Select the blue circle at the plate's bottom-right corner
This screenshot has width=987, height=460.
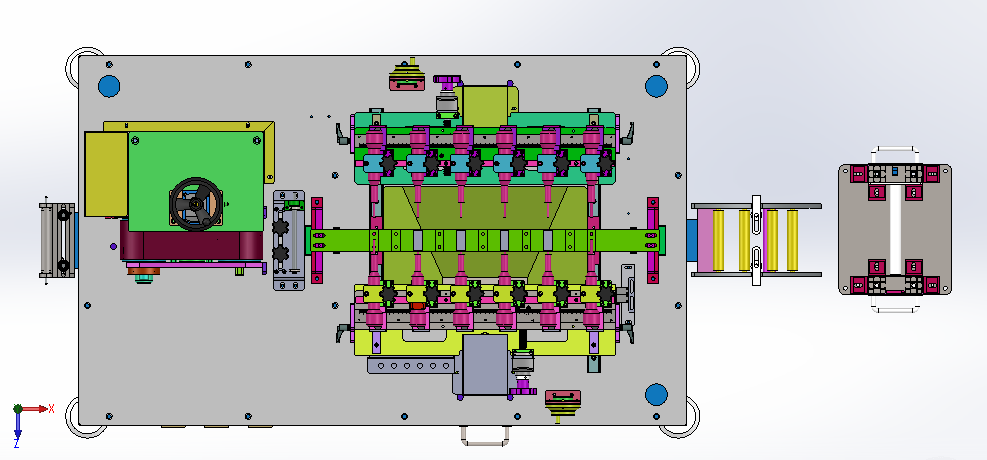656,395
